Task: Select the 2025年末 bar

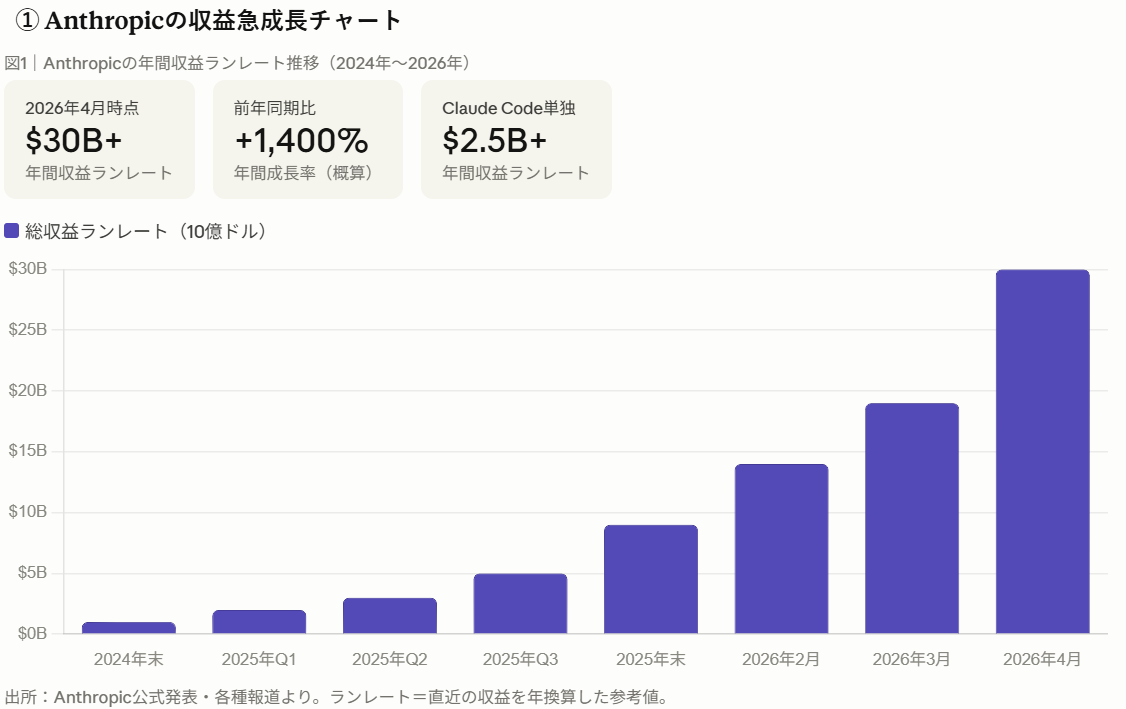Action: click(651, 580)
